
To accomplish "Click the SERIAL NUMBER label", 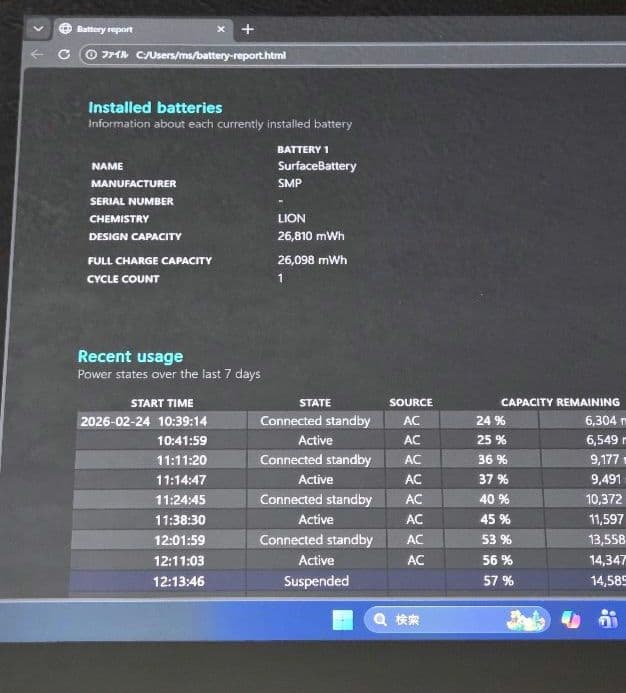I will point(132,201).
